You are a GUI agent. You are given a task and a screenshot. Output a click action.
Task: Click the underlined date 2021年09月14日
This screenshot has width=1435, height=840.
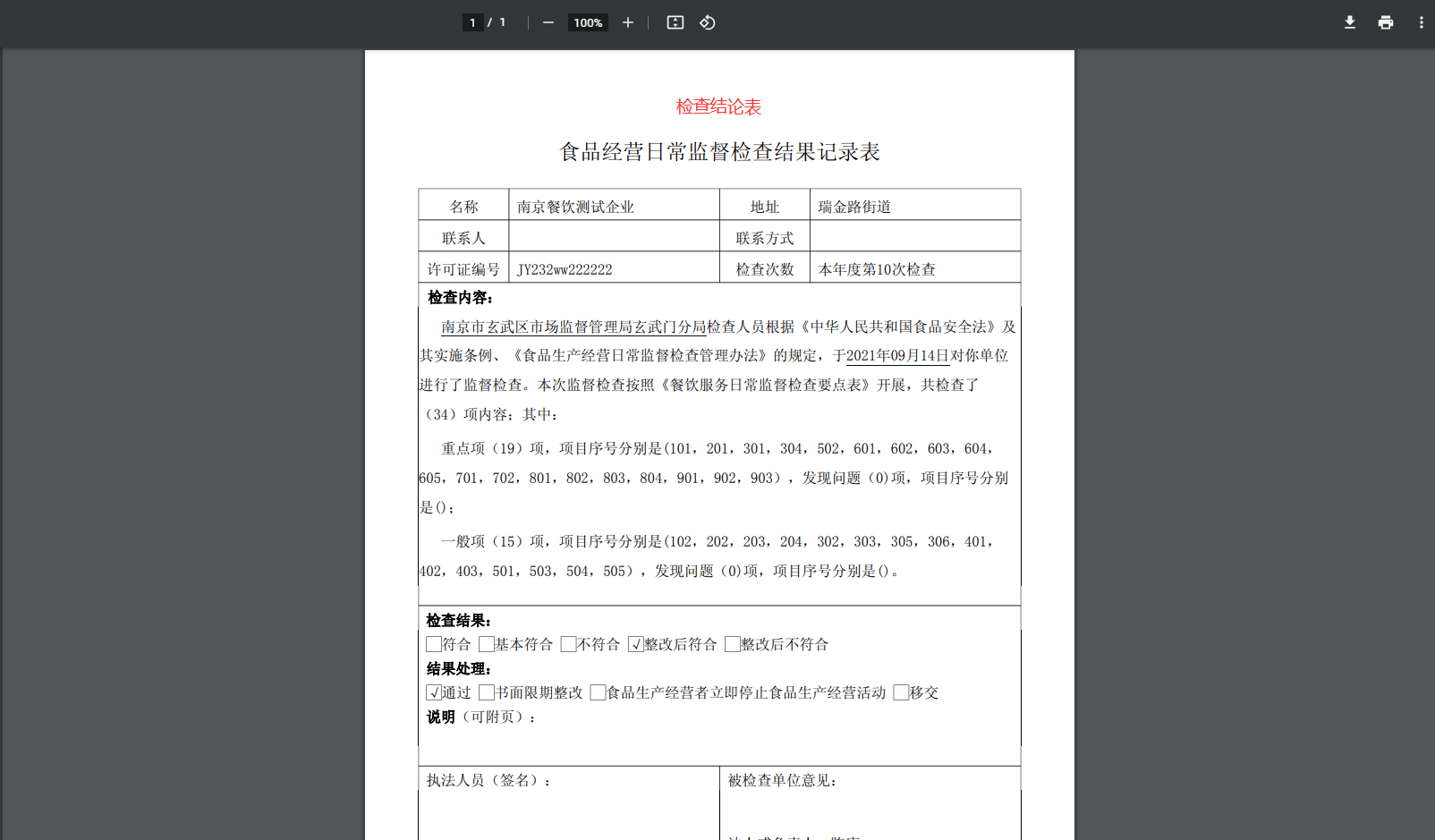897,355
